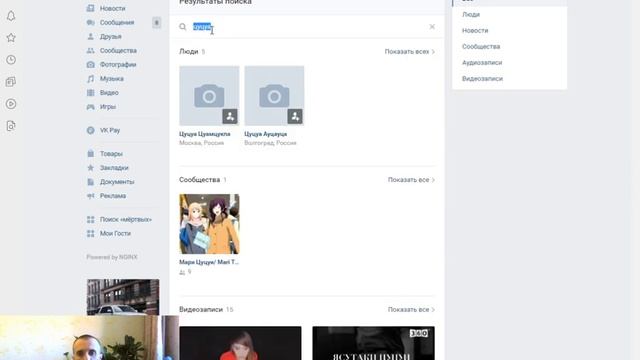Click the stacked pages icon in left strip

(x=11, y=82)
